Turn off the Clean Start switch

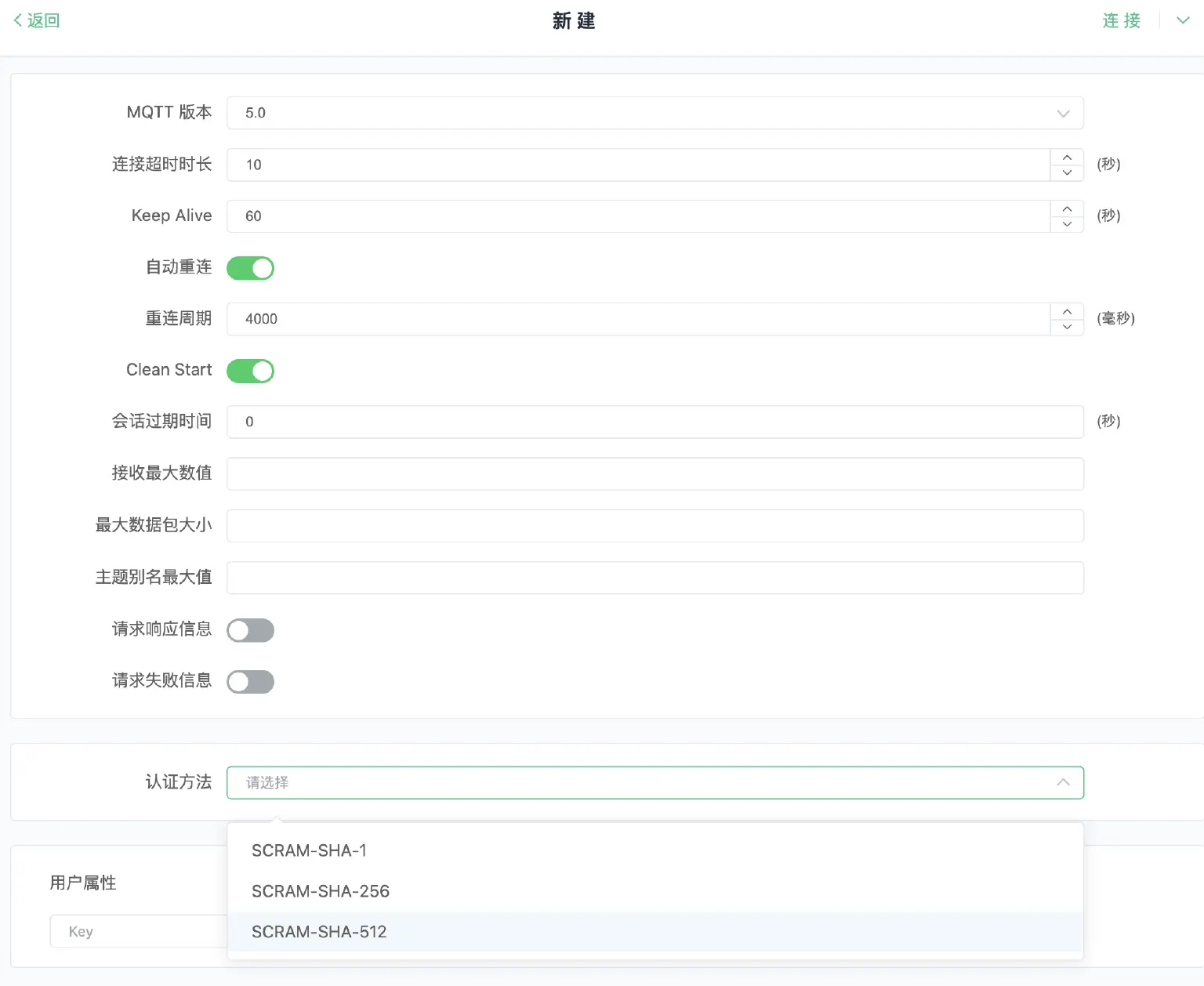pos(250,371)
